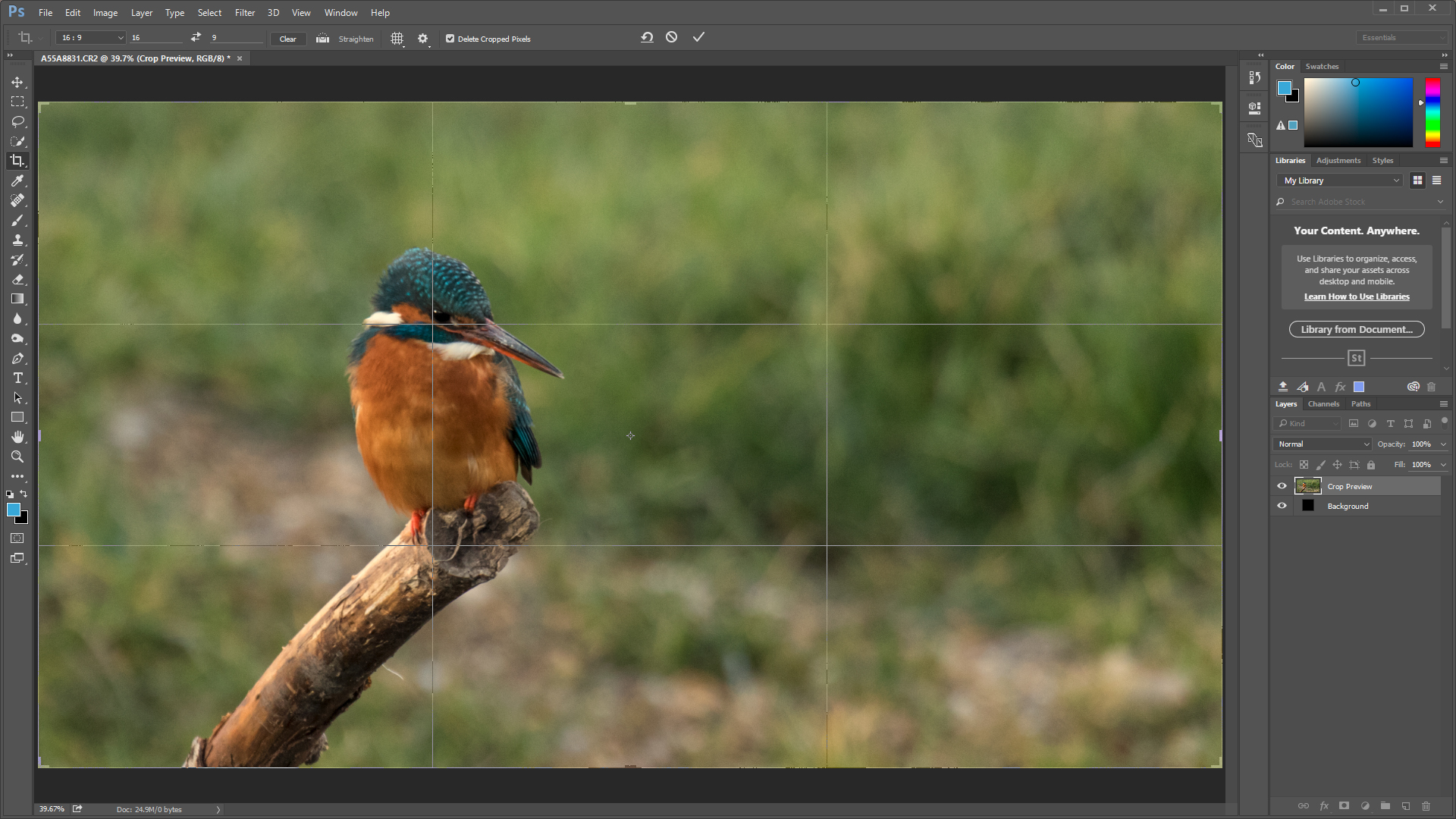Click the rainbow hue slider in the Color panel
The width and height of the screenshot is (1456, 819).
click(1432, 112)
